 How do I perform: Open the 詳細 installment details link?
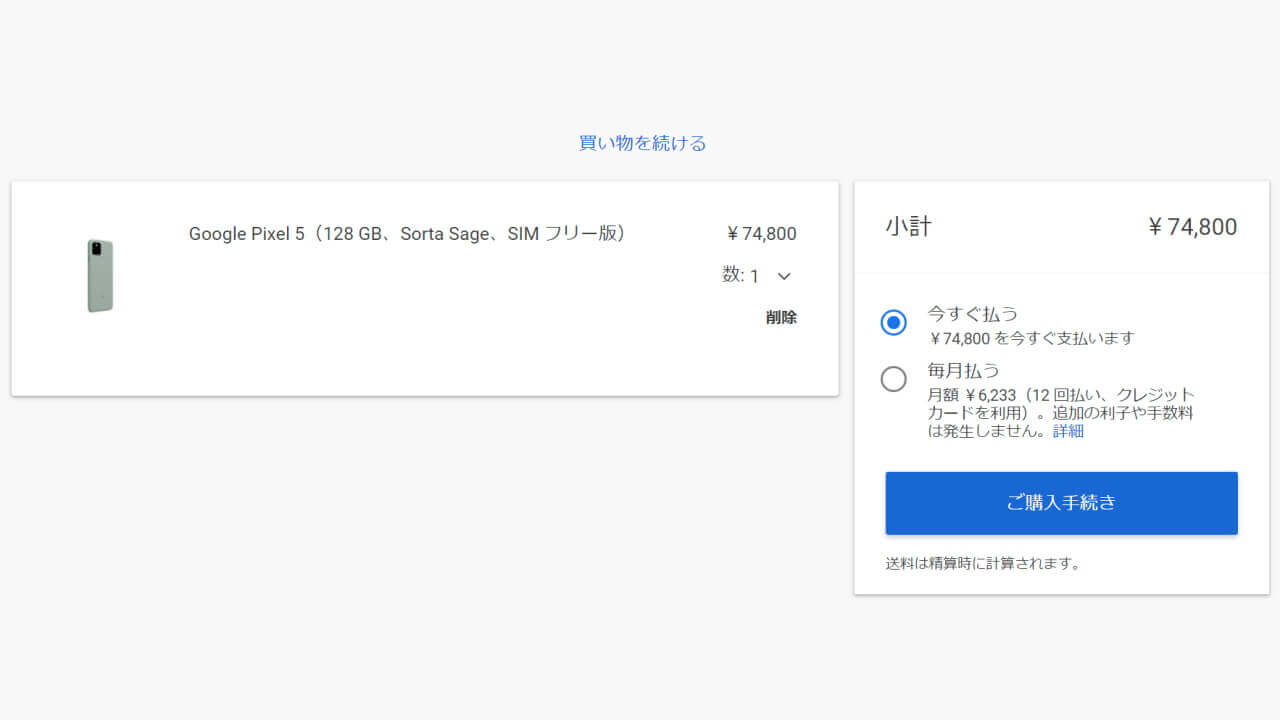tap(1068, 430)
